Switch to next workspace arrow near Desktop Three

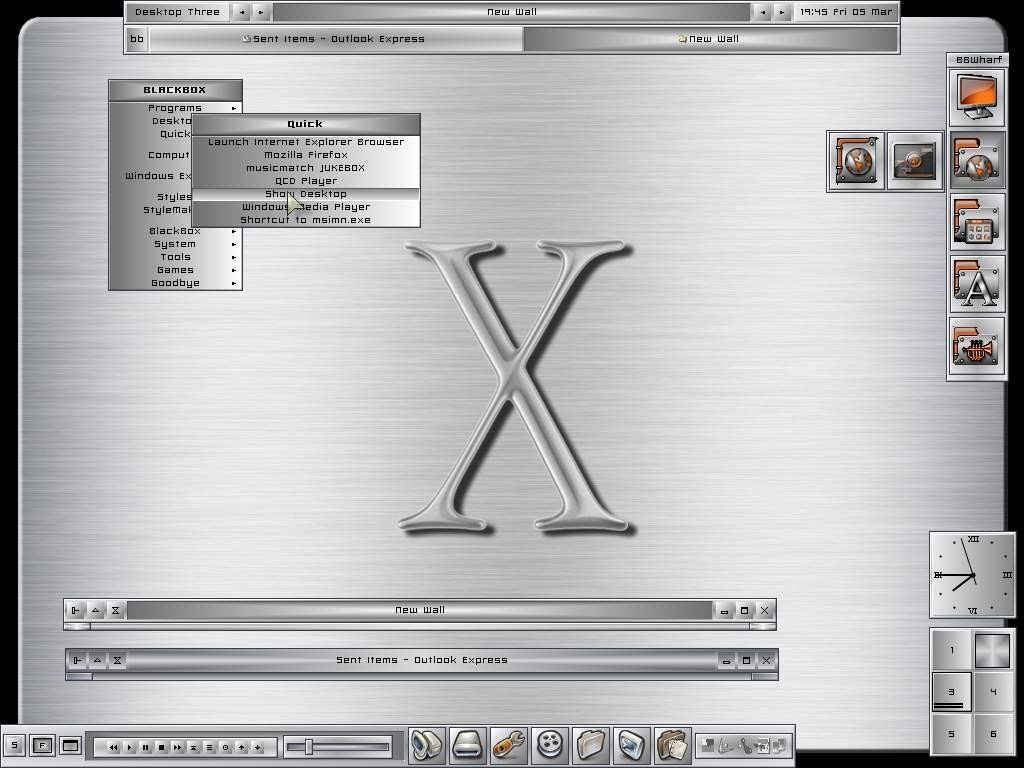click(x=261, y=12)
